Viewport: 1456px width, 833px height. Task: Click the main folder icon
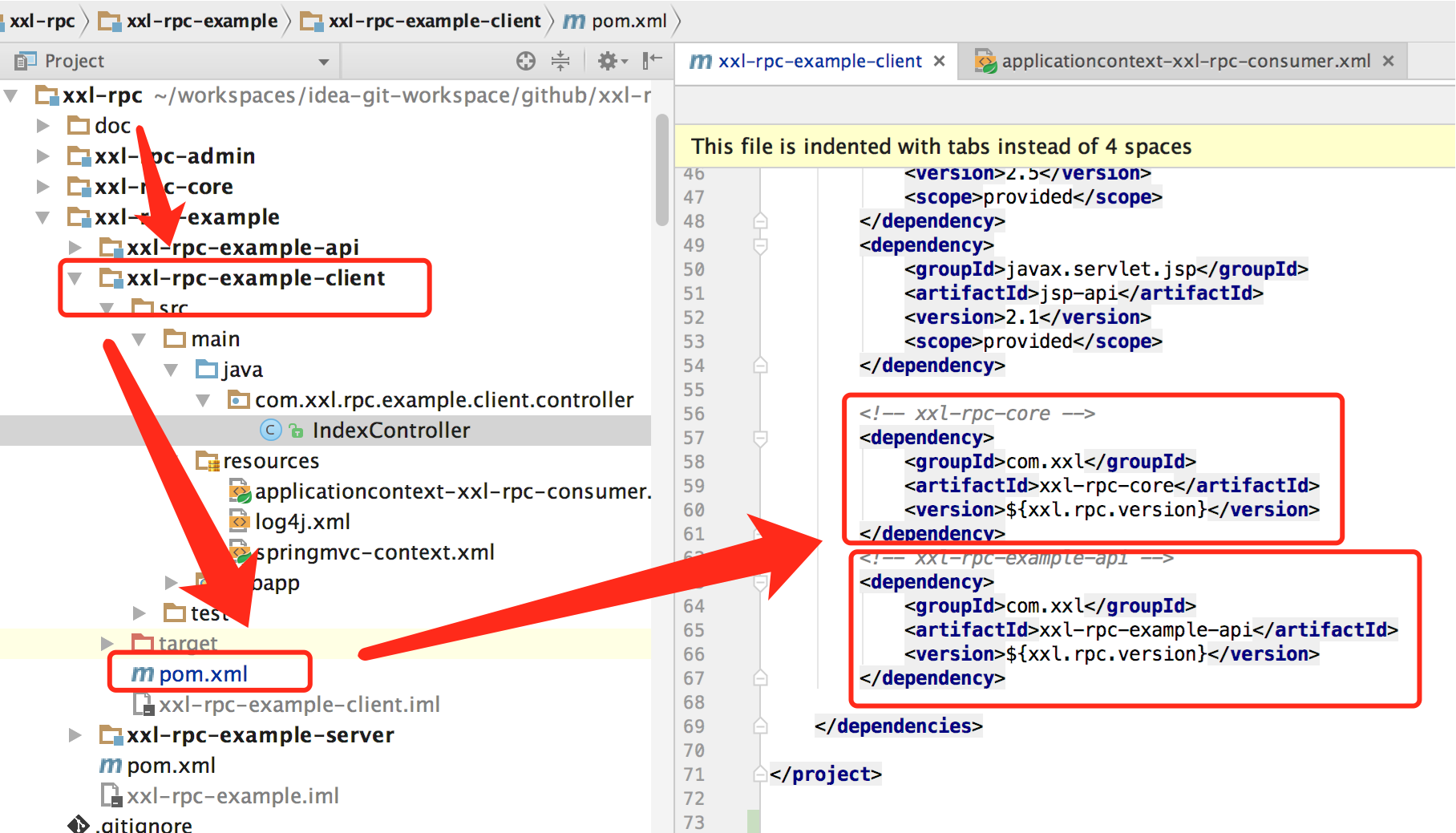pyautogui.click(x=175, y=339)
